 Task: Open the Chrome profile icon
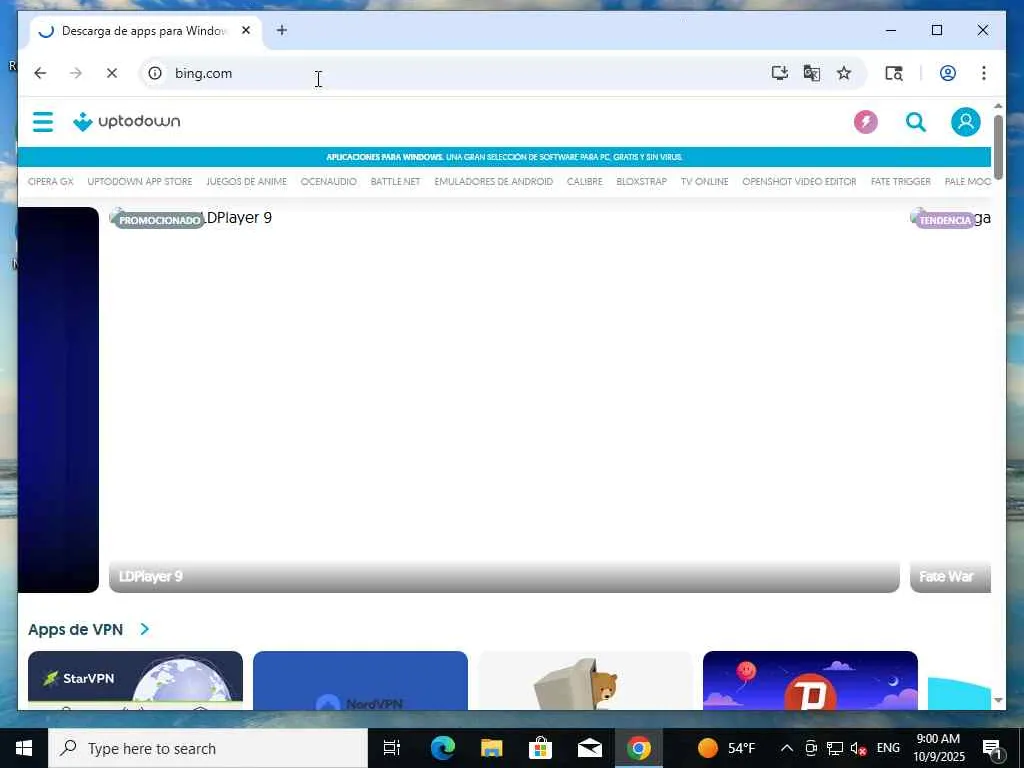(x=948, y=73)
